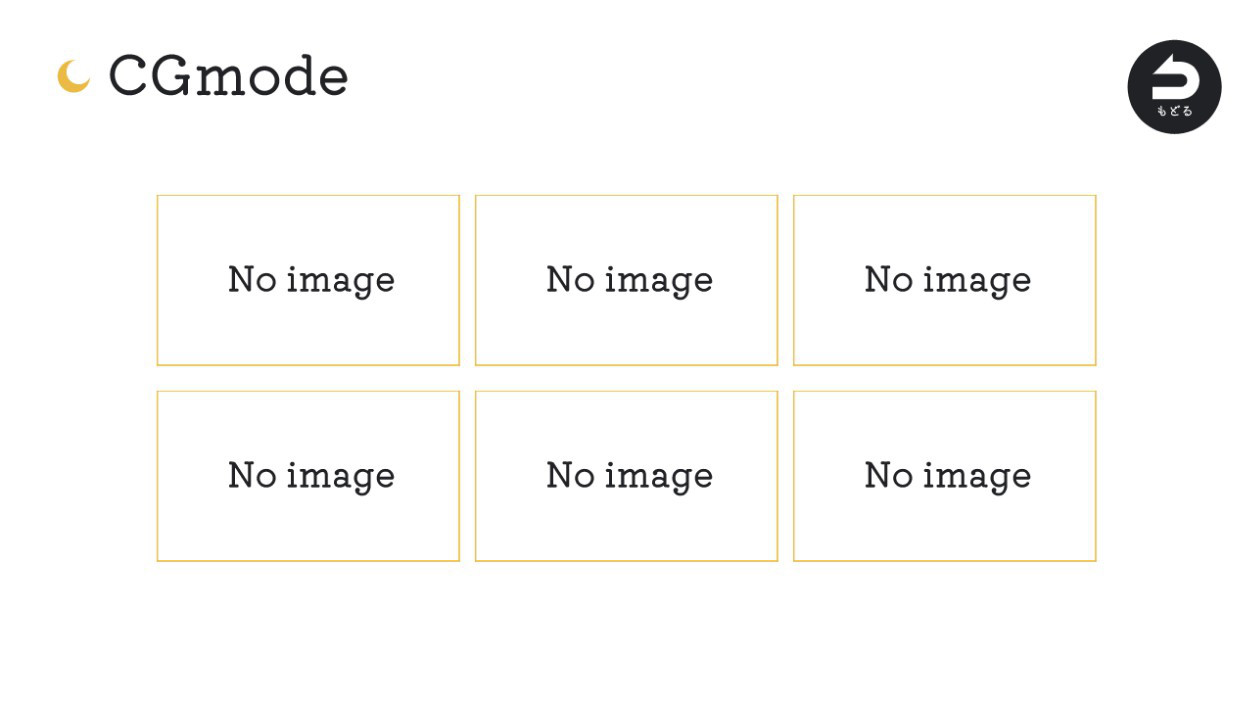Screen dimensions: 1253x704
Task: Click the CGmode heading next to moon
Action: pyautogui.click(x=228, y=76)
